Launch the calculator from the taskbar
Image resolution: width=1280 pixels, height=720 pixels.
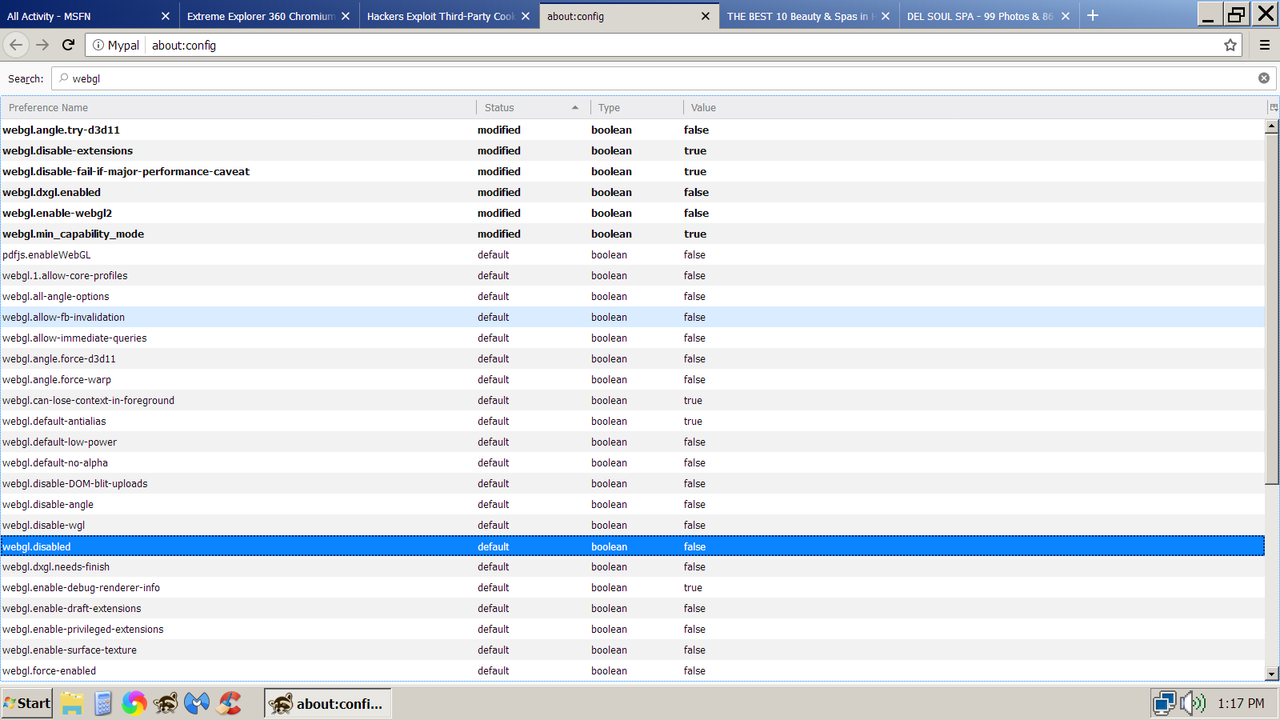(102, 703)
